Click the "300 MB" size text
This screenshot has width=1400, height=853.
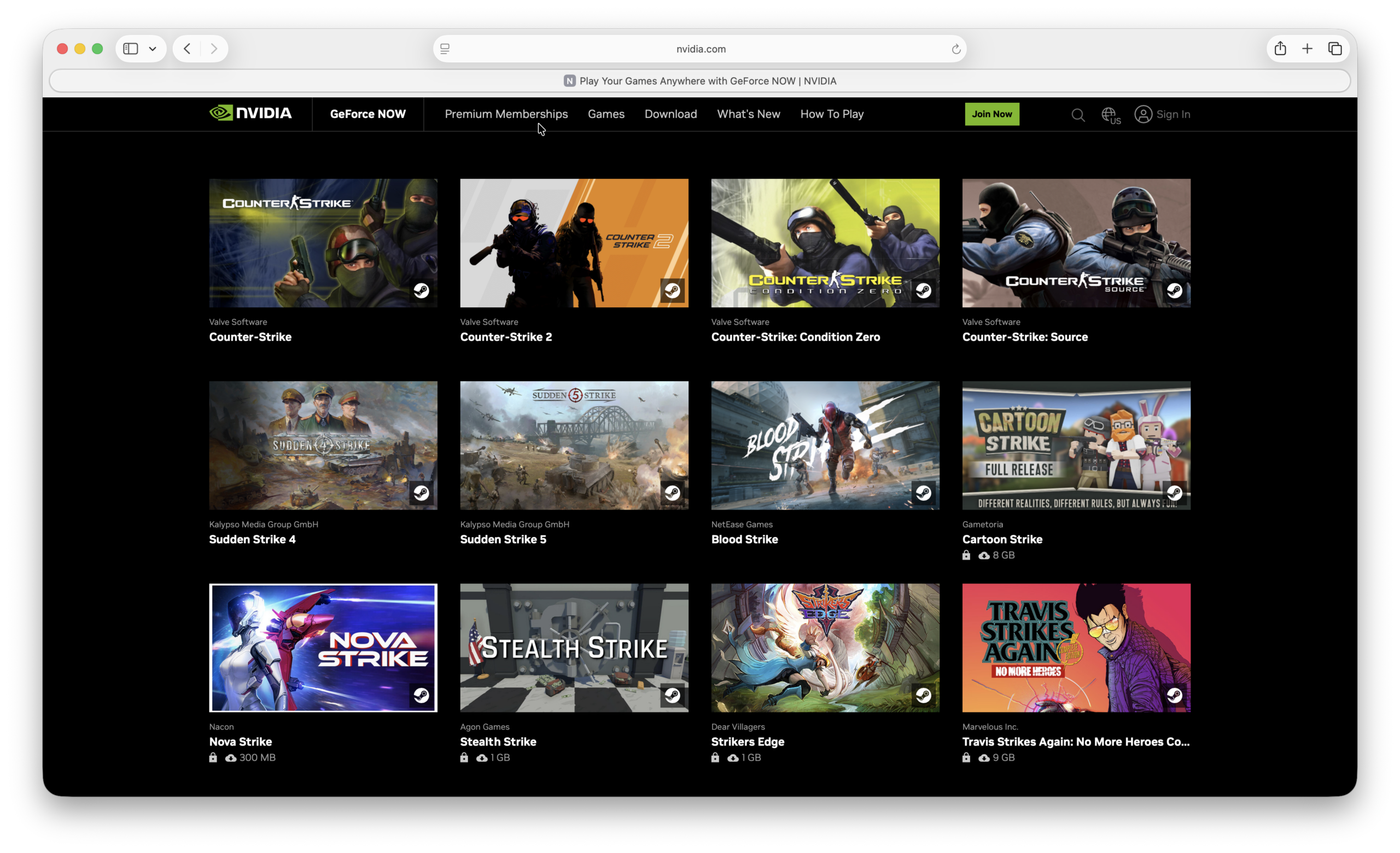click(258, 758)
